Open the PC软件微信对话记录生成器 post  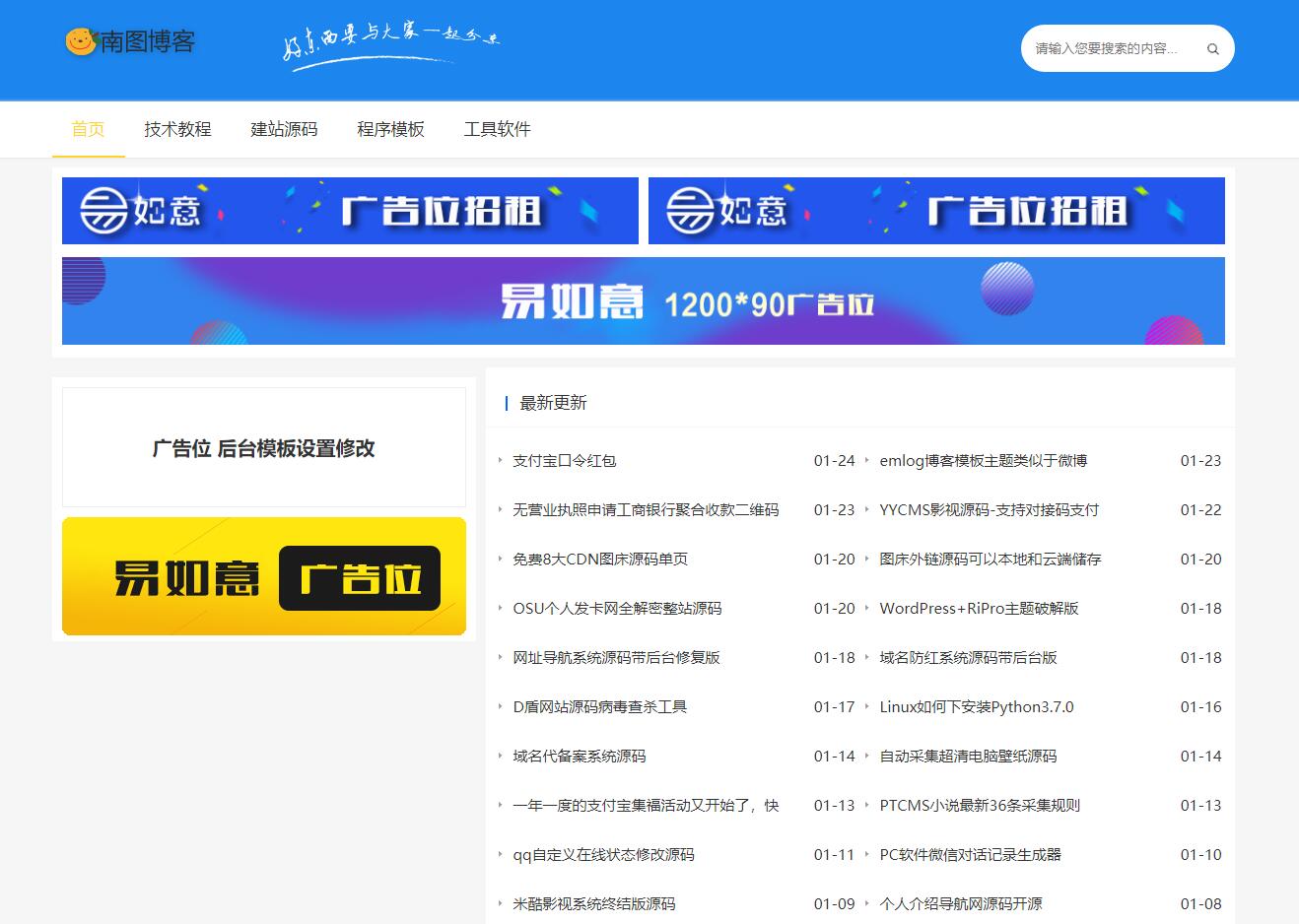click(x=970, y=855)
